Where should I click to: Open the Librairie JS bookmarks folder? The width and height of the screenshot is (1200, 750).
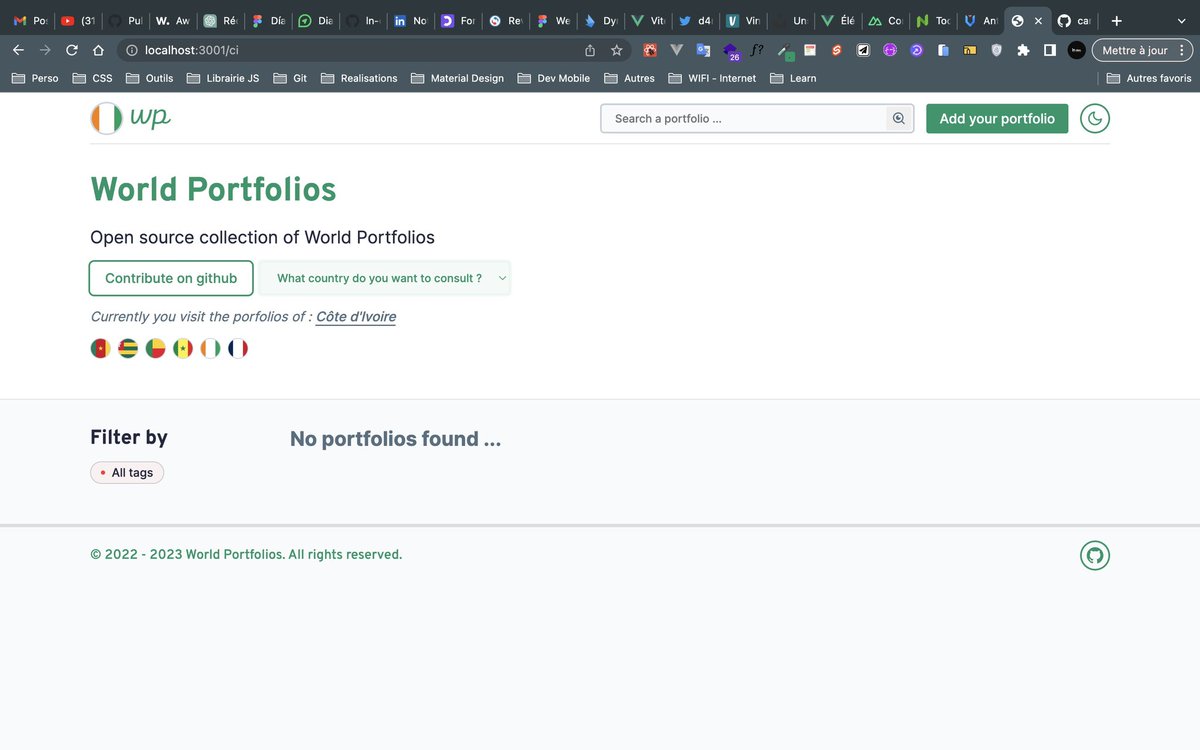click(x=223, y=78)
